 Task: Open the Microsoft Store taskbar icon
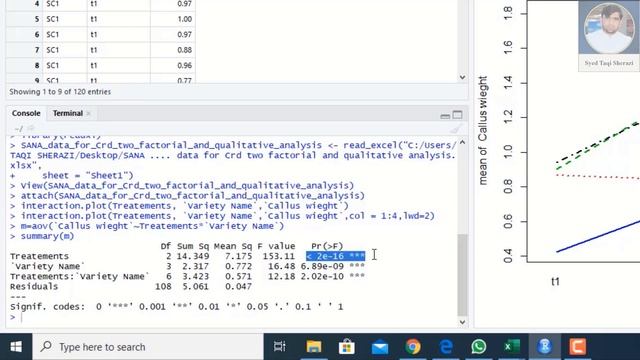(347, 347)
